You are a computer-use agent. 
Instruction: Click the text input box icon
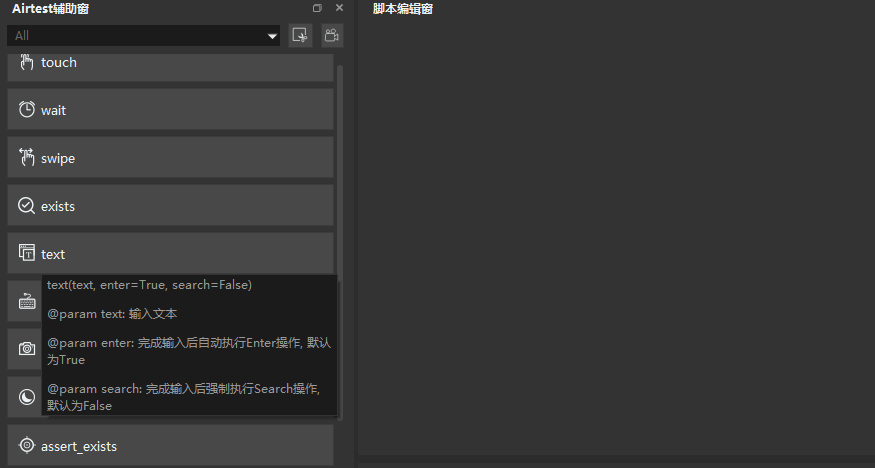point(26,253)
